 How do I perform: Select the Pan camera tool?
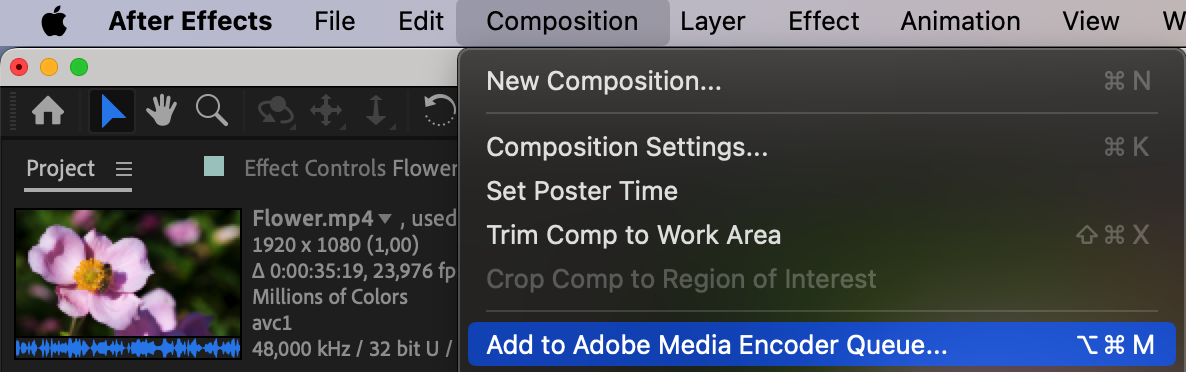click(326, 112)
